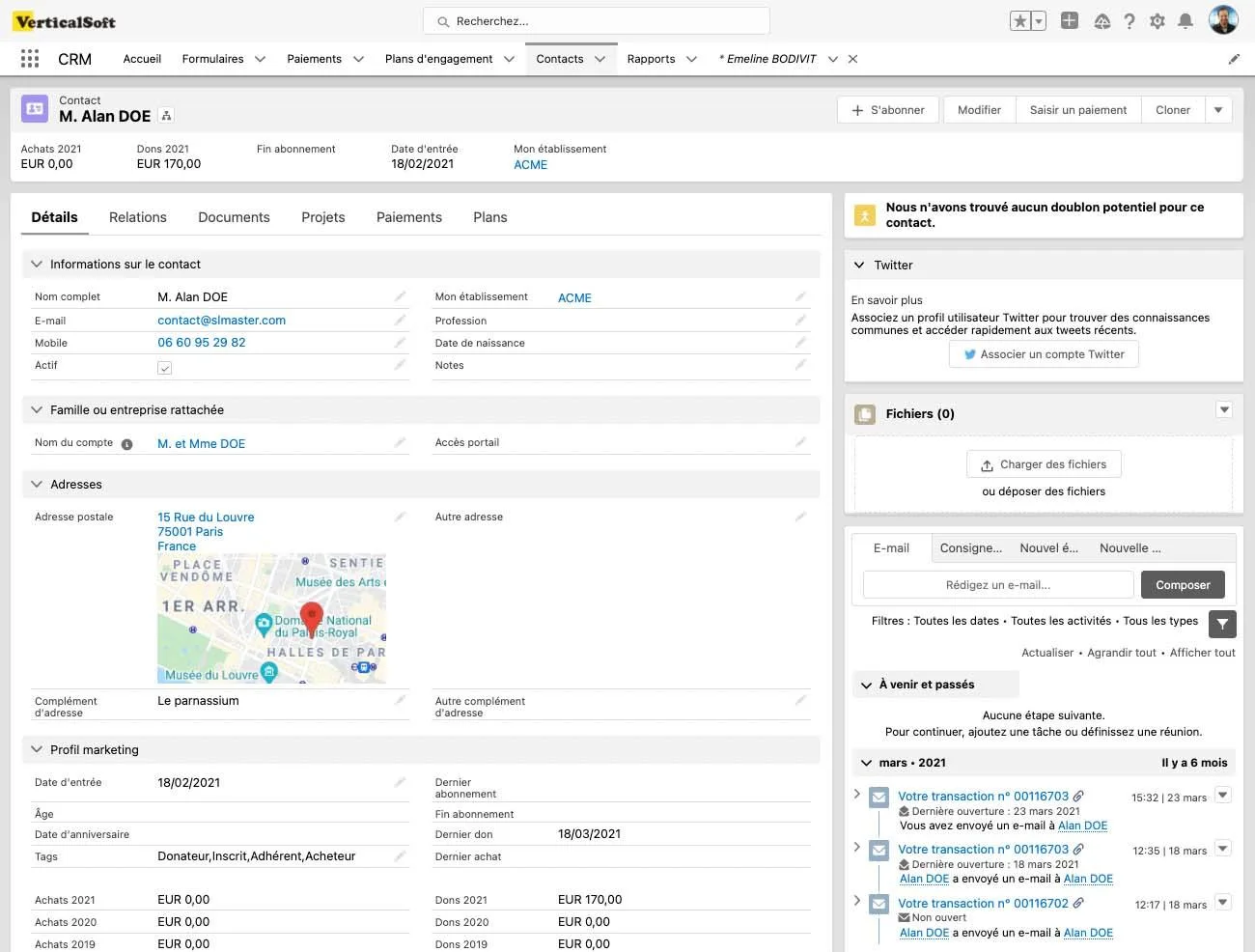This screenshot has width=1255, height=952.
Task: Close the Emeline BODIVIT tab
Action: (852, 59)
